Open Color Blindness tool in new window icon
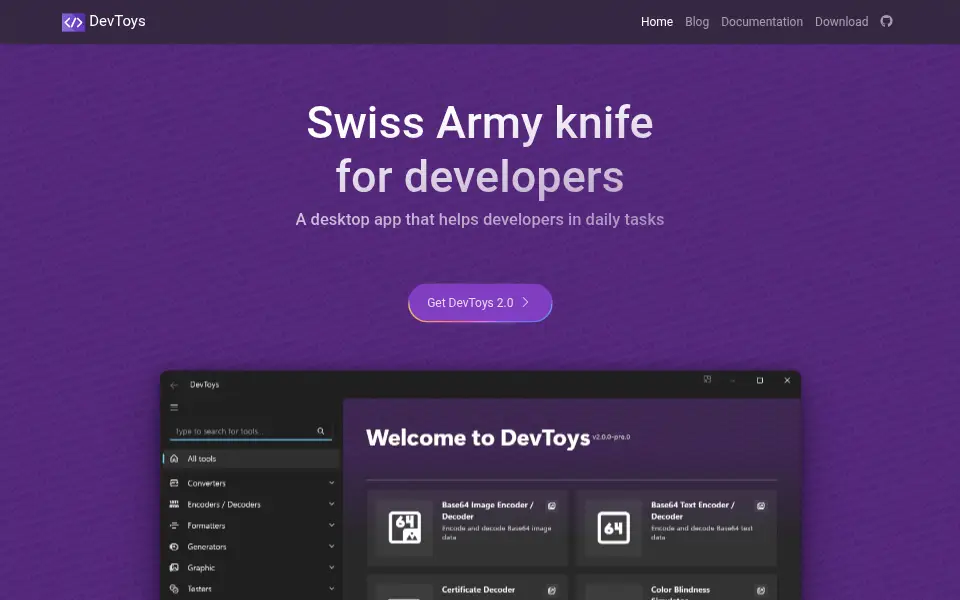The image size is (960, 600). click(x=760, y=590)
